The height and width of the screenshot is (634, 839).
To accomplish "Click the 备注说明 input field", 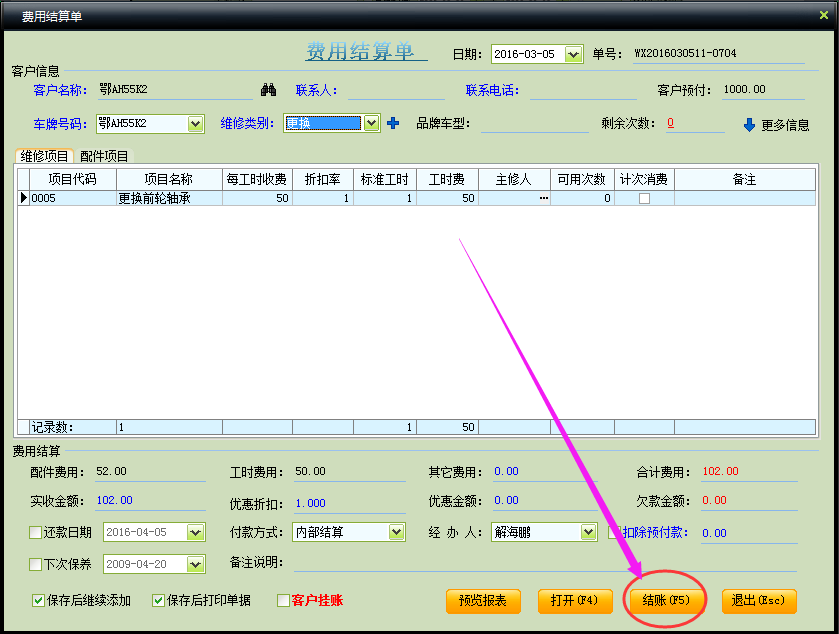I will [x=545, y=563].
